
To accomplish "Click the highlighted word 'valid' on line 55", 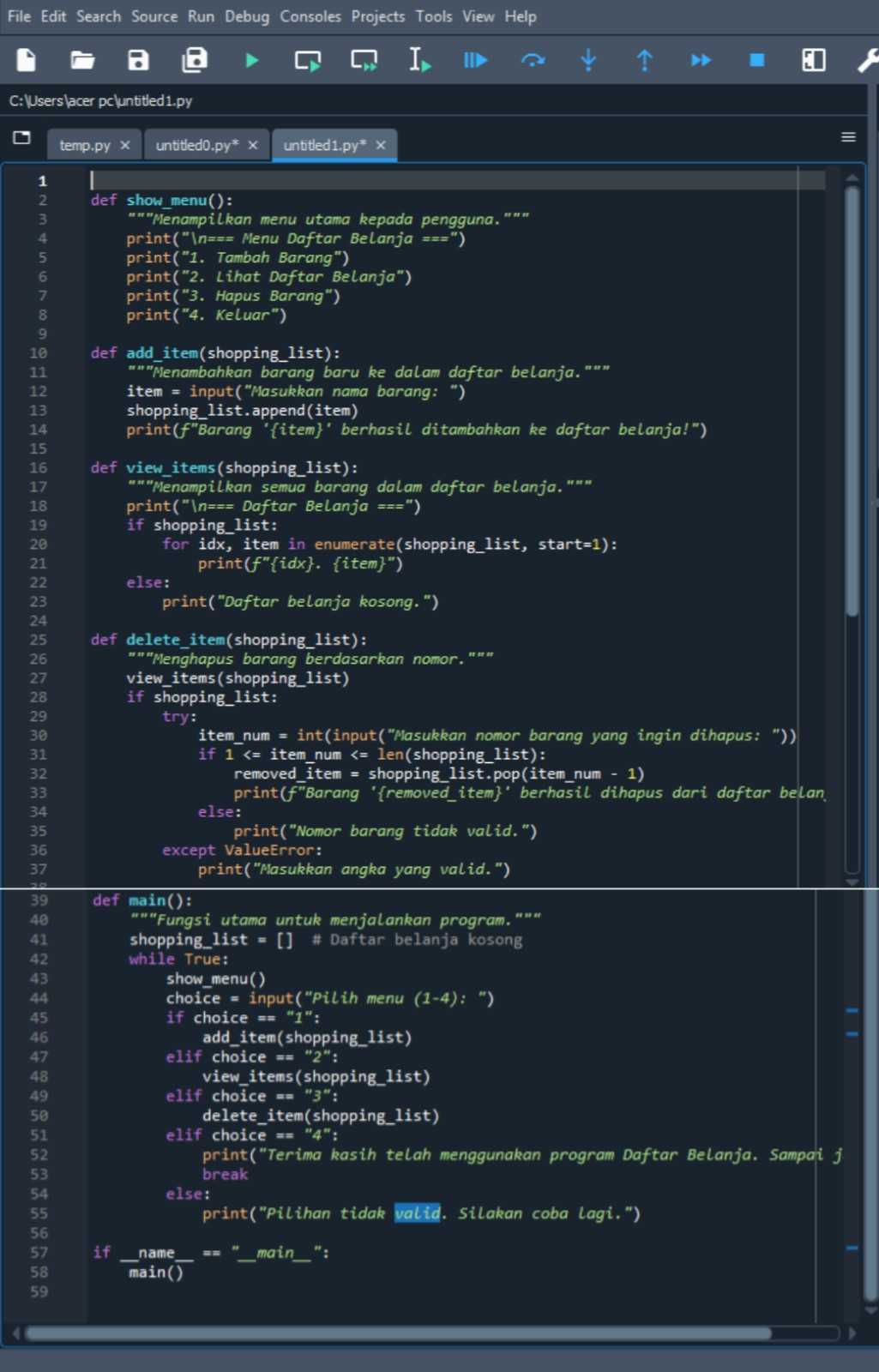I will click(418, 1213).
